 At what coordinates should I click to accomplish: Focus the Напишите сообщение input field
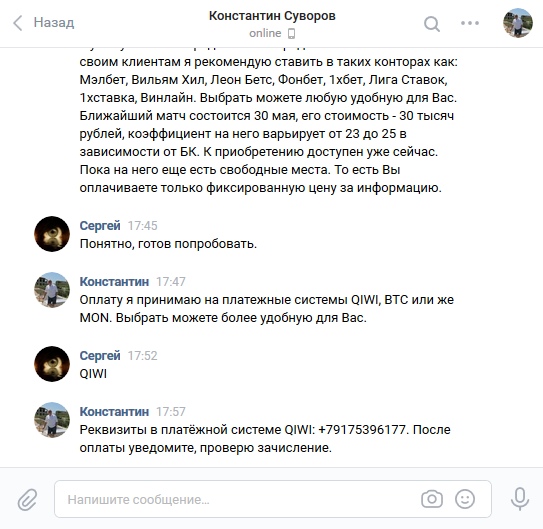pos(273,499)
